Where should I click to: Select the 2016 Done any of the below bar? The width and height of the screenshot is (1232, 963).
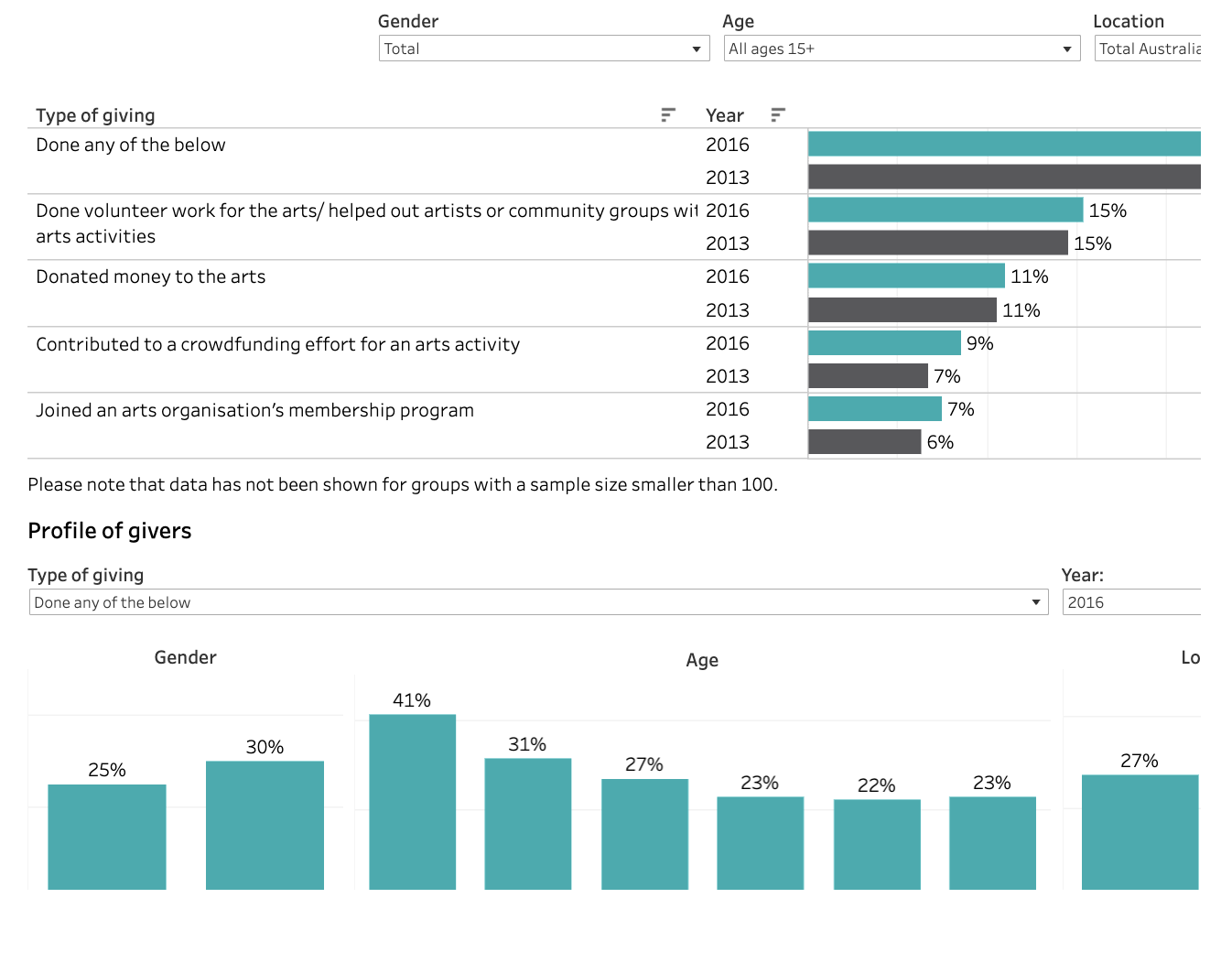click(x=1003, y=144)
